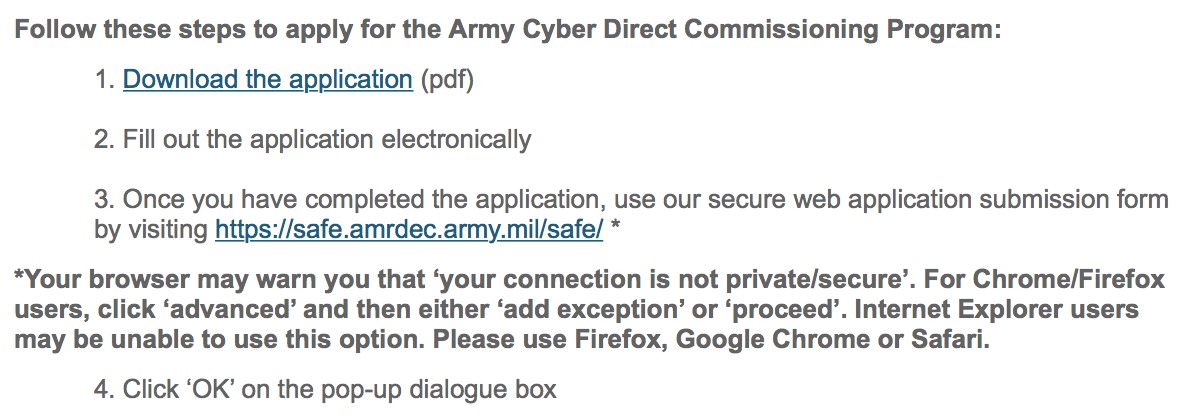Select the 'Fill out the application electronically' step

point(327,140)
